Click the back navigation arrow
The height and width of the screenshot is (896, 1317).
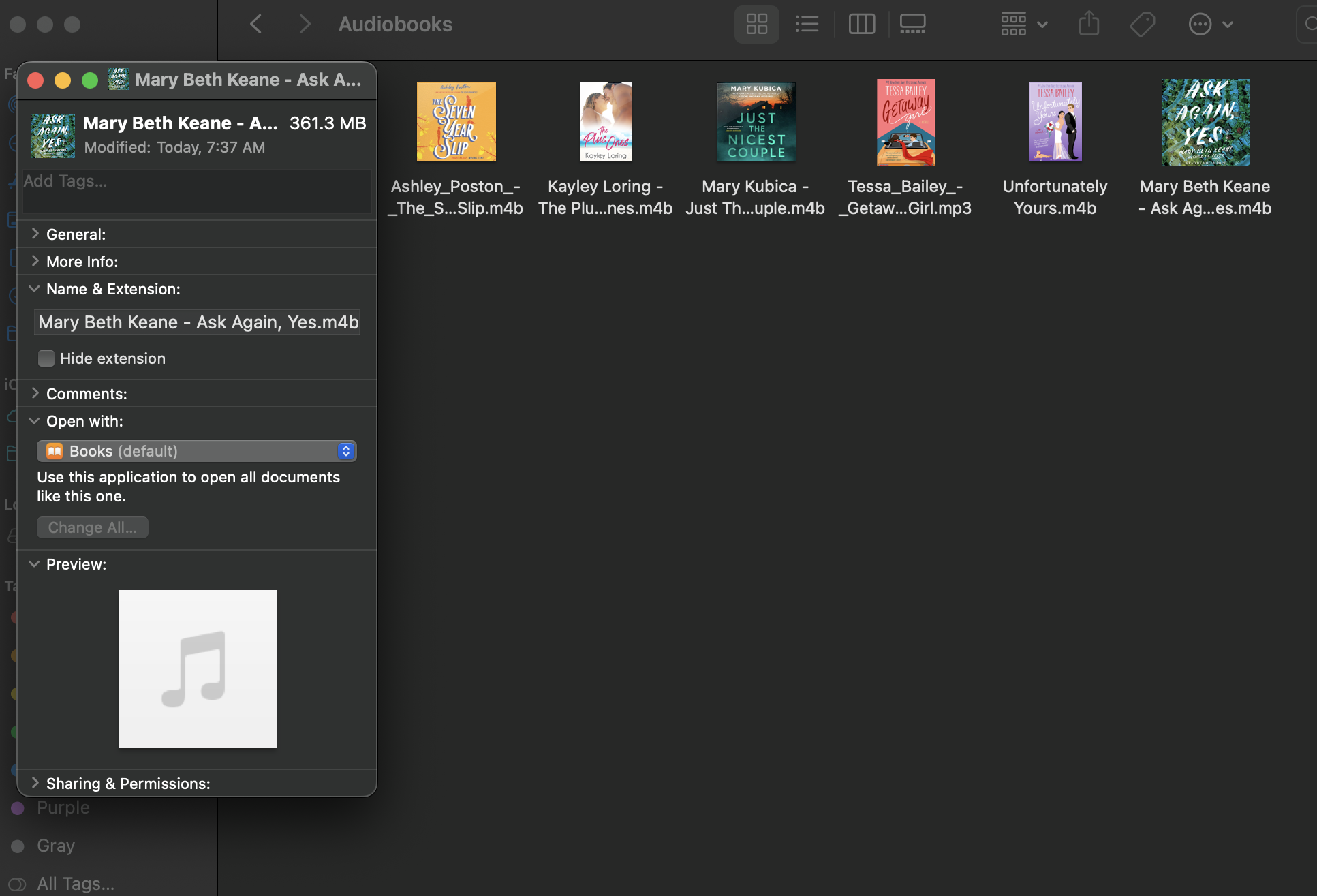[x=255, y=24]
